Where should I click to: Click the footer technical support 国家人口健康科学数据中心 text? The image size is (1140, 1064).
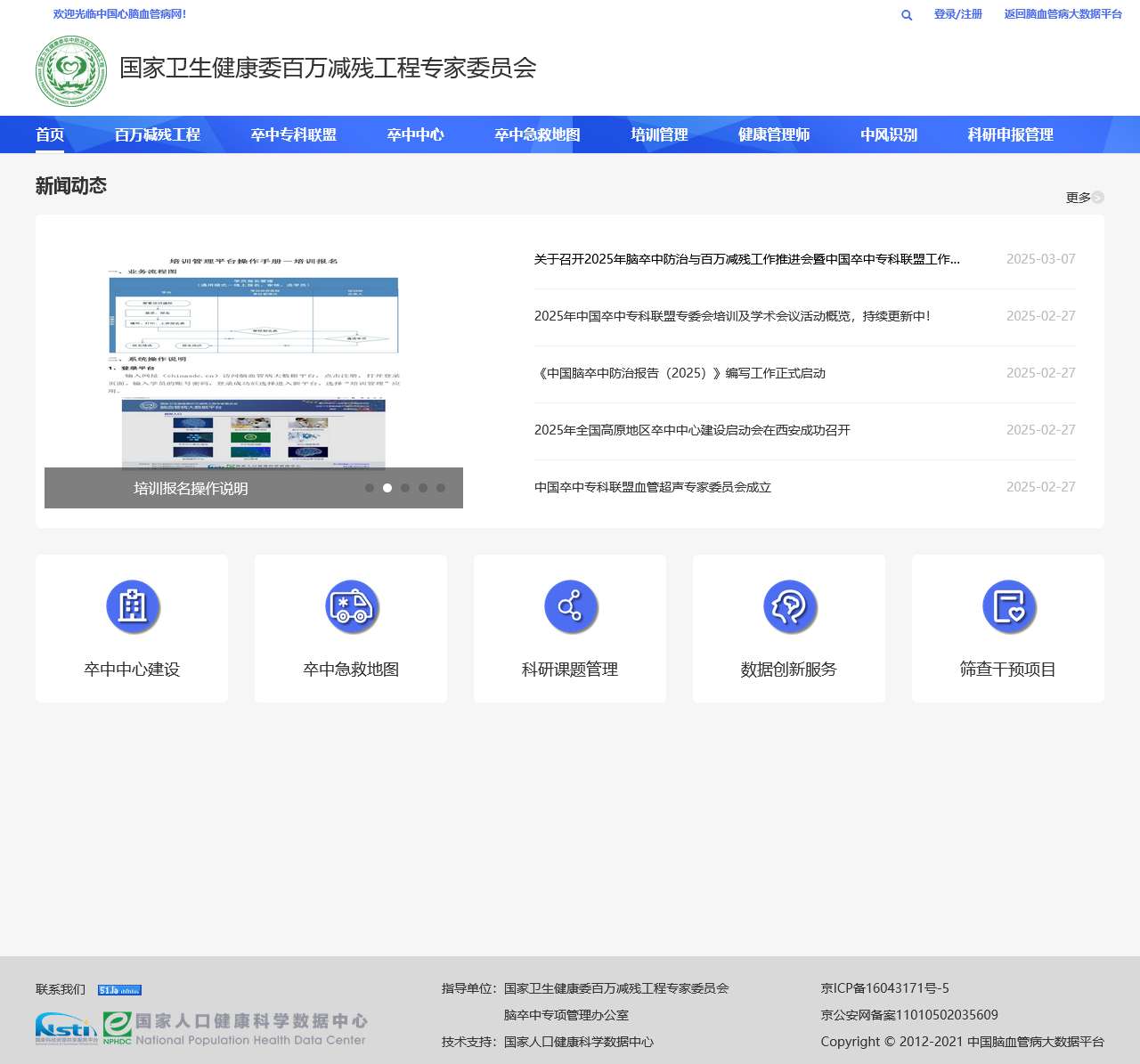579,1042
